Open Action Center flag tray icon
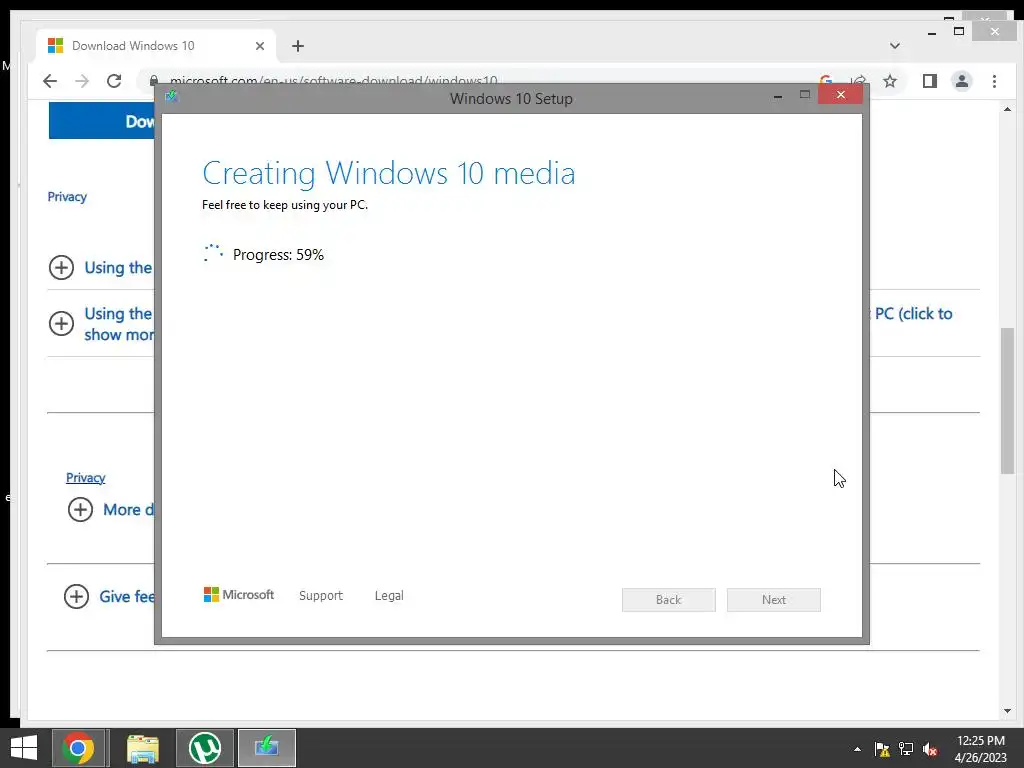This screenshot has height=768, width=1024. tap(882, 749)
